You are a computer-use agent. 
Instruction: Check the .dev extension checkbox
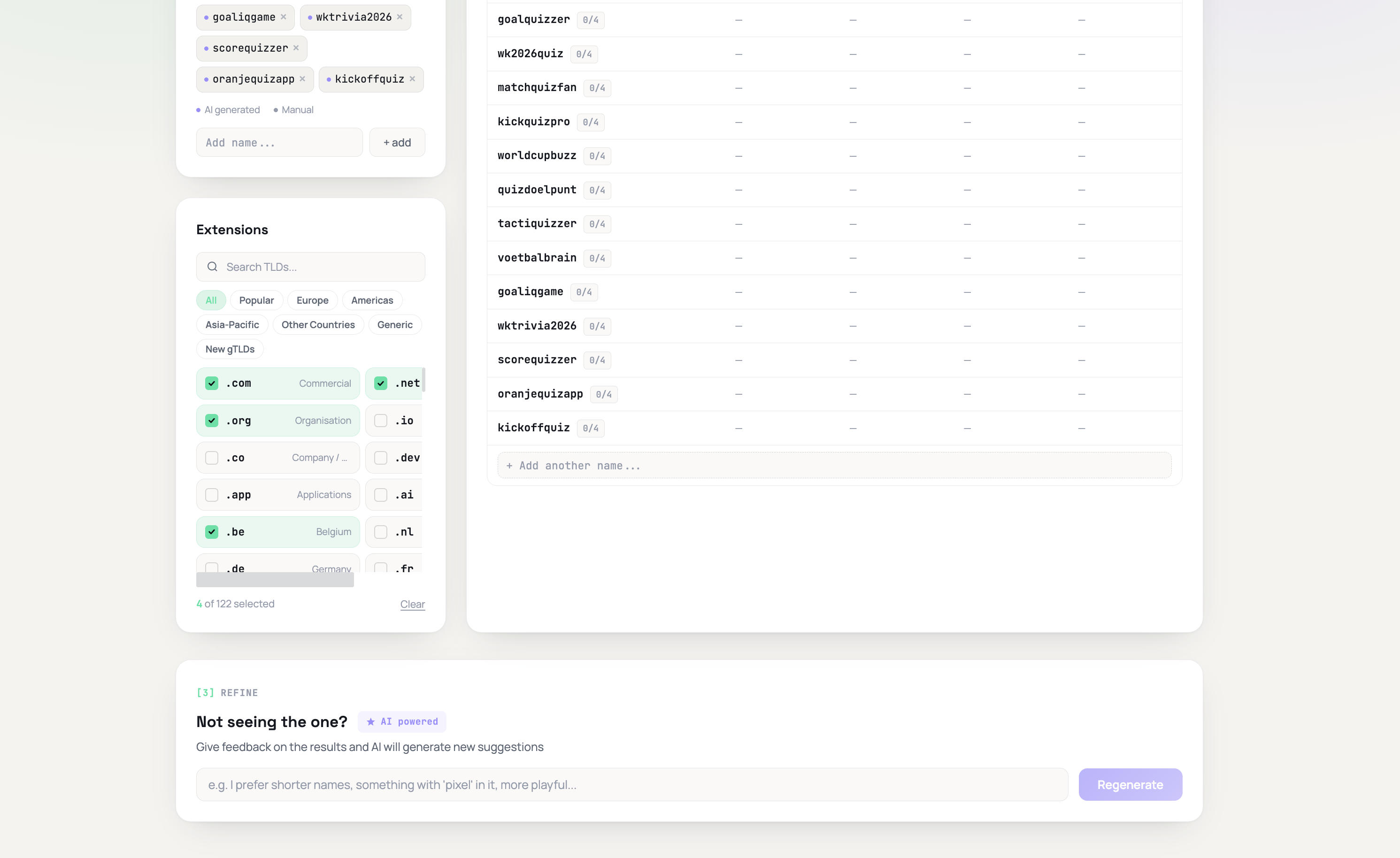(381, 458)
